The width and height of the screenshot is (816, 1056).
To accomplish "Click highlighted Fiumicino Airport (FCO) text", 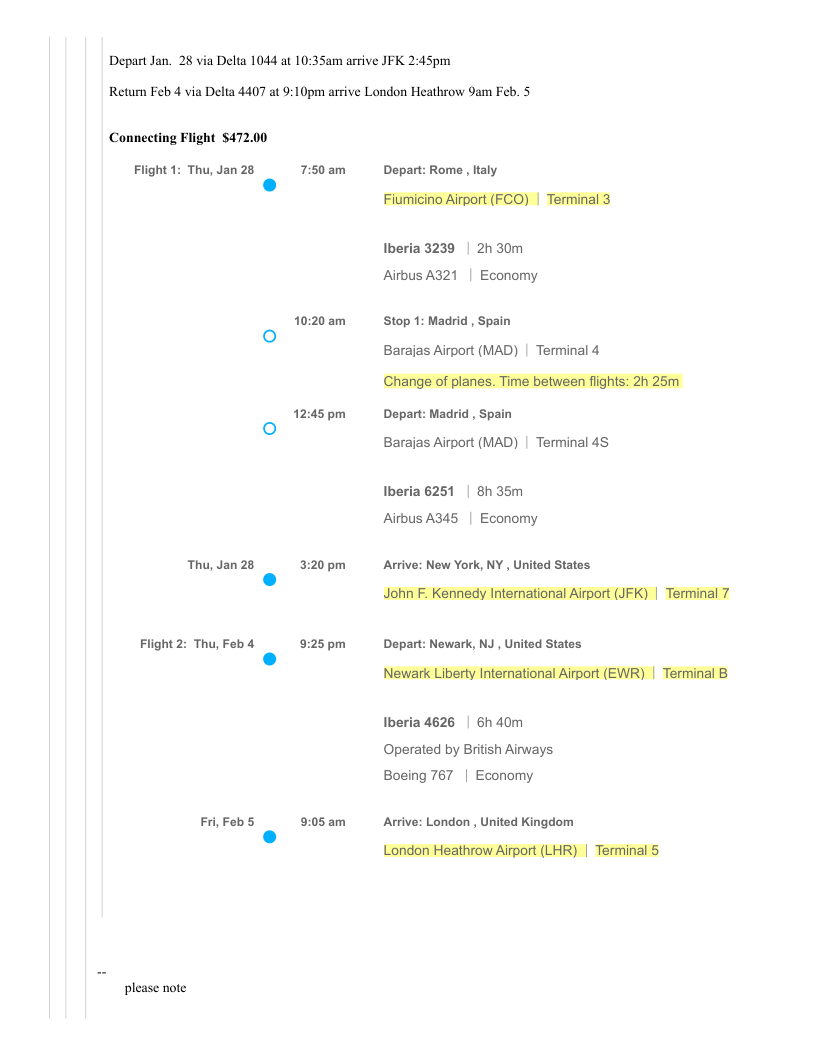I will tap(456, 200).
